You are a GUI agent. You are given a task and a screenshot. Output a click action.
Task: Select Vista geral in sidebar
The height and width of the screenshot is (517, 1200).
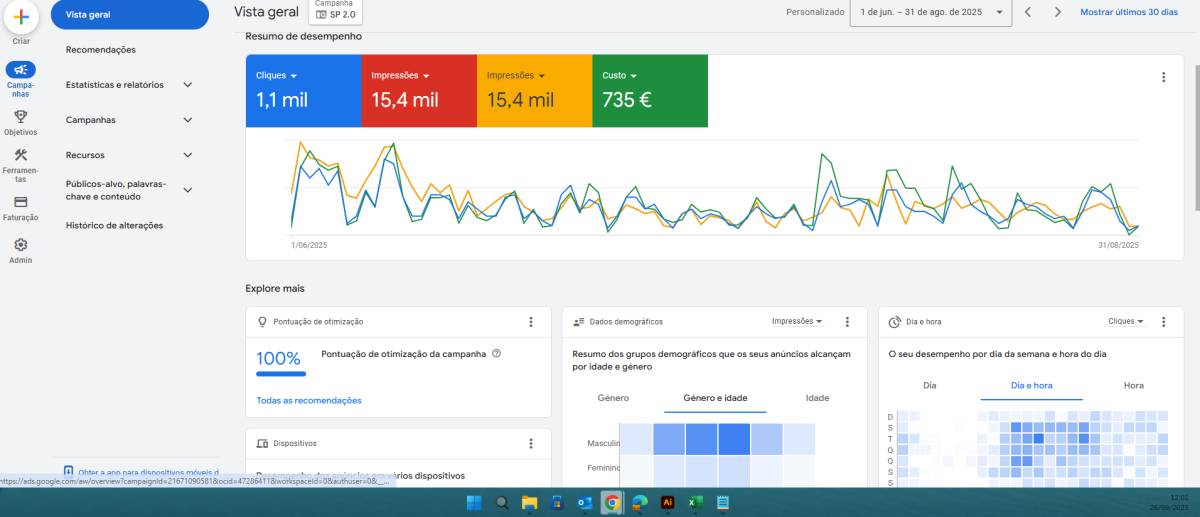coord(130,15)
